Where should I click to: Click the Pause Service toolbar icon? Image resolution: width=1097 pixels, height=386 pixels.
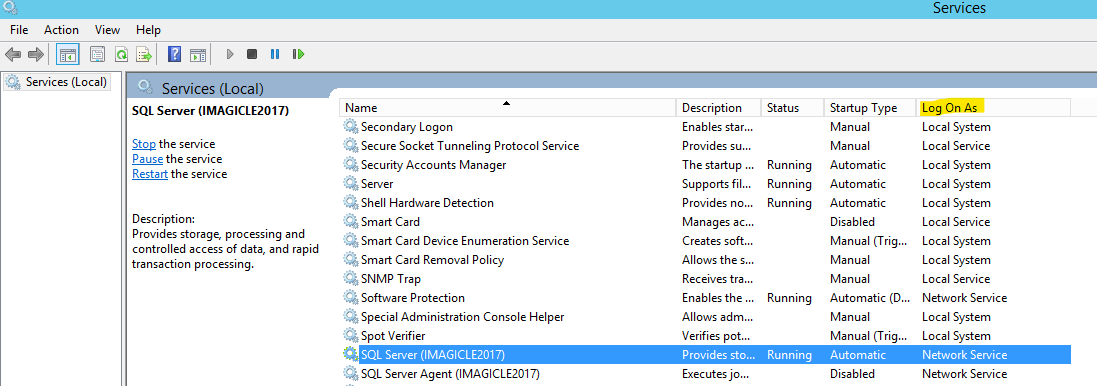pyautogui.click(x=275, y=54)
